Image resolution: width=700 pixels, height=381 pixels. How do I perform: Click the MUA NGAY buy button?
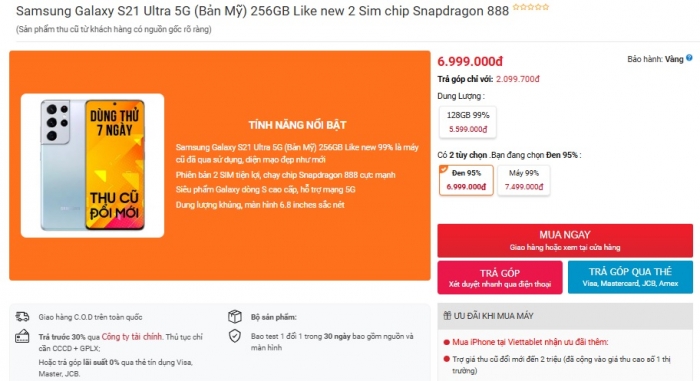(565, 240)
